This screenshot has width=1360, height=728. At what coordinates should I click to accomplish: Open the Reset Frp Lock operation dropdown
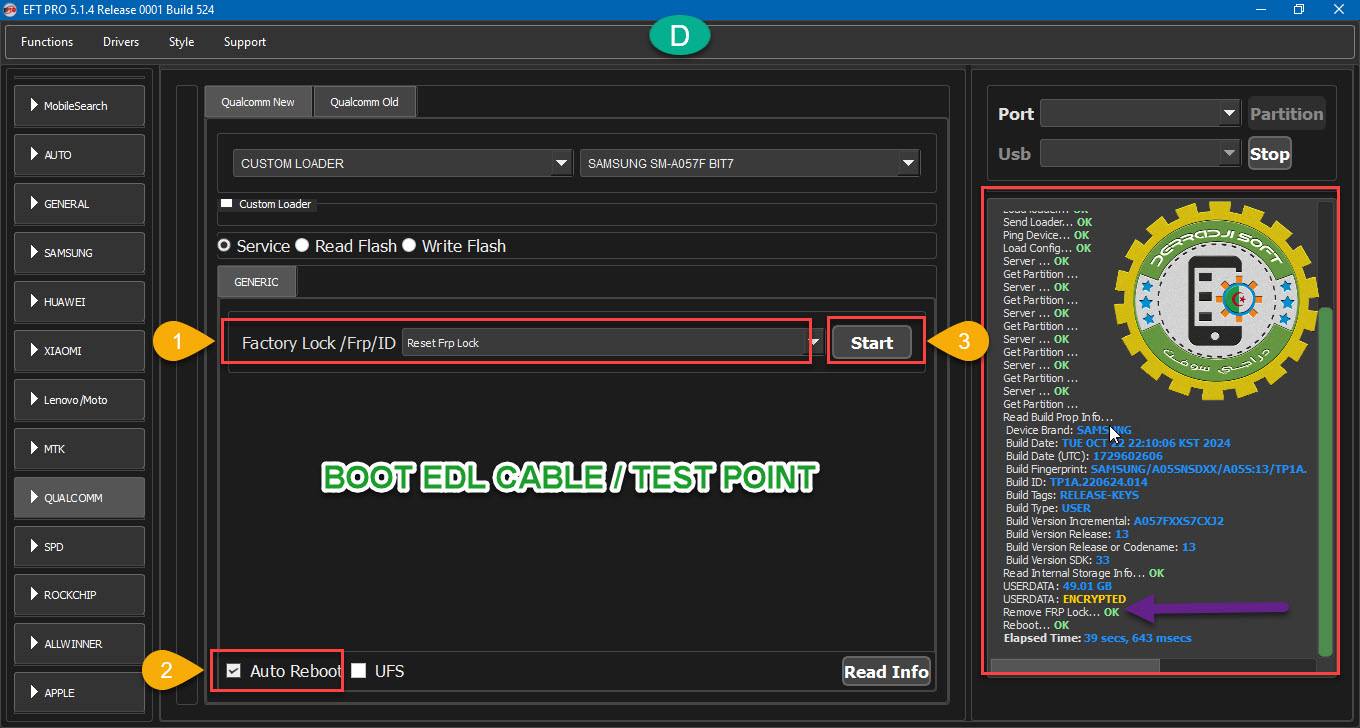[613, 343]
